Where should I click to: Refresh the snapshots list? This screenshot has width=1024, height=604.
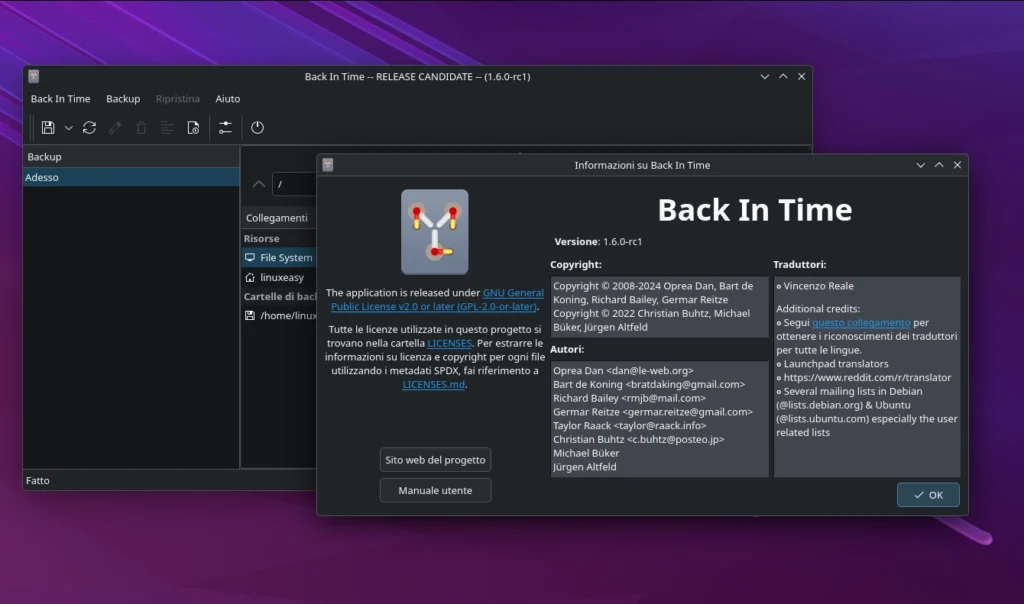[x=90, y=127]
